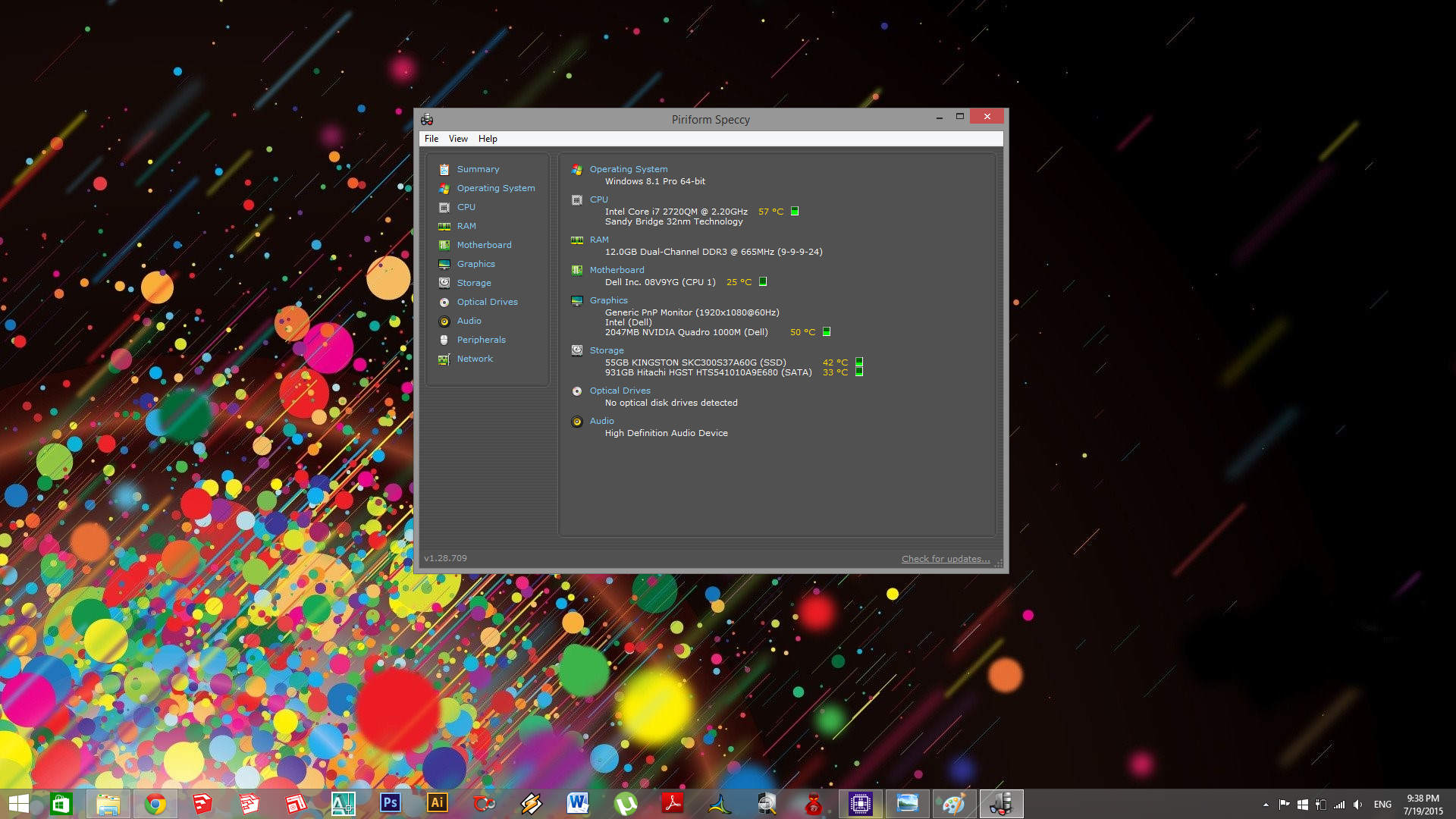
Task: Switch to CPU-Z in the taskbar
Action: point(861,804)
